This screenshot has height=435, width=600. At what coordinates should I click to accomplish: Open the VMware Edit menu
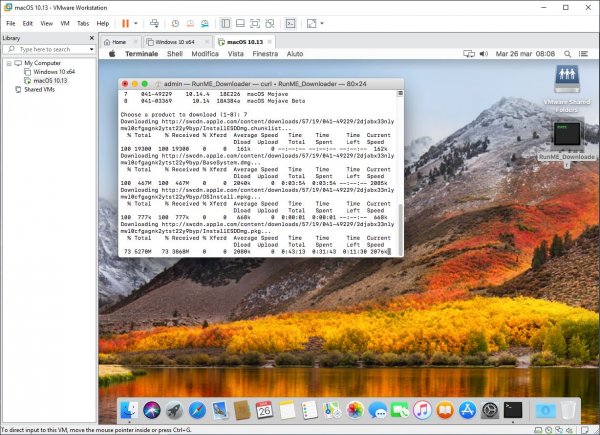pyautogui.click(x=28, y=24)
